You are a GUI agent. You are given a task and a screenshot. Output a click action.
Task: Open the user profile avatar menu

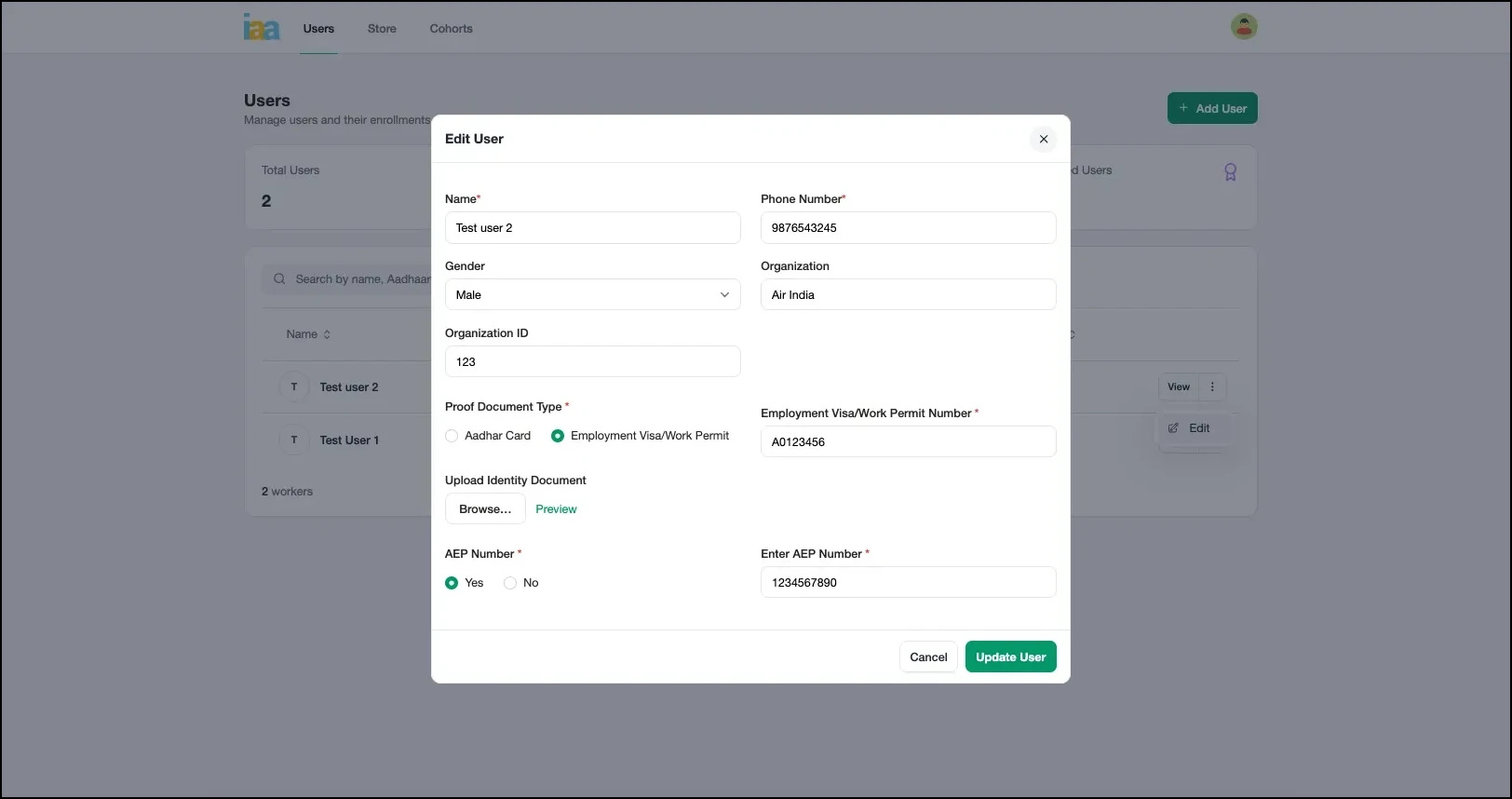click(1244, 27)
